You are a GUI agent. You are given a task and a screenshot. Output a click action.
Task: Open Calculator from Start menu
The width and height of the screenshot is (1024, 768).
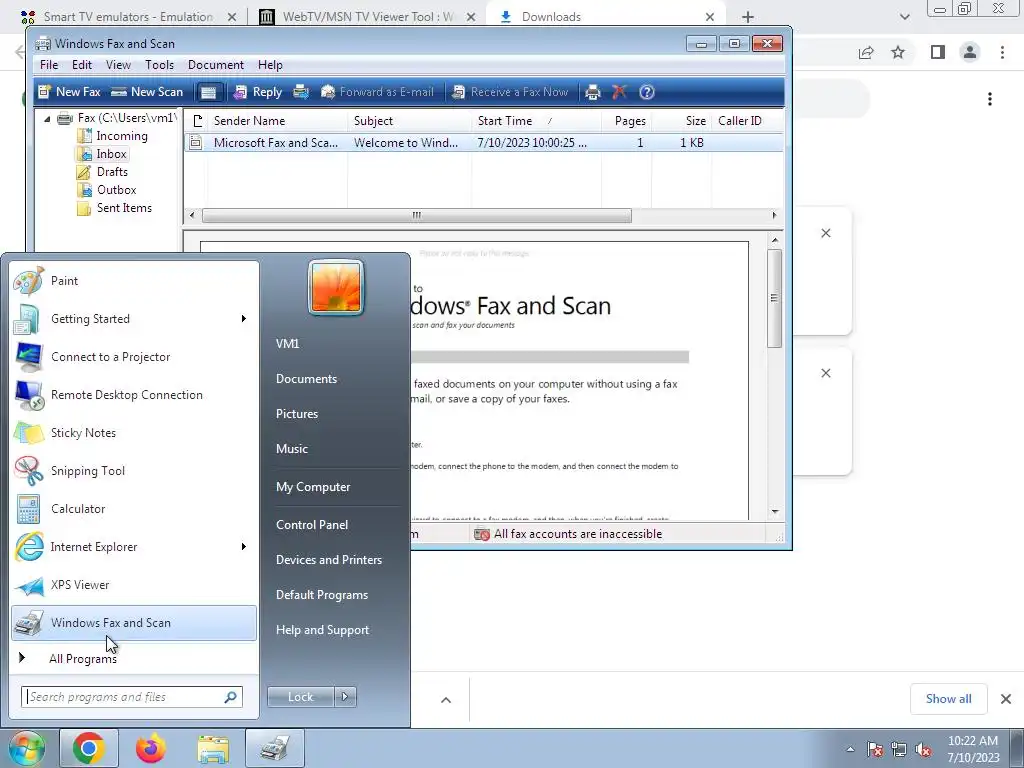coord(135,509)
